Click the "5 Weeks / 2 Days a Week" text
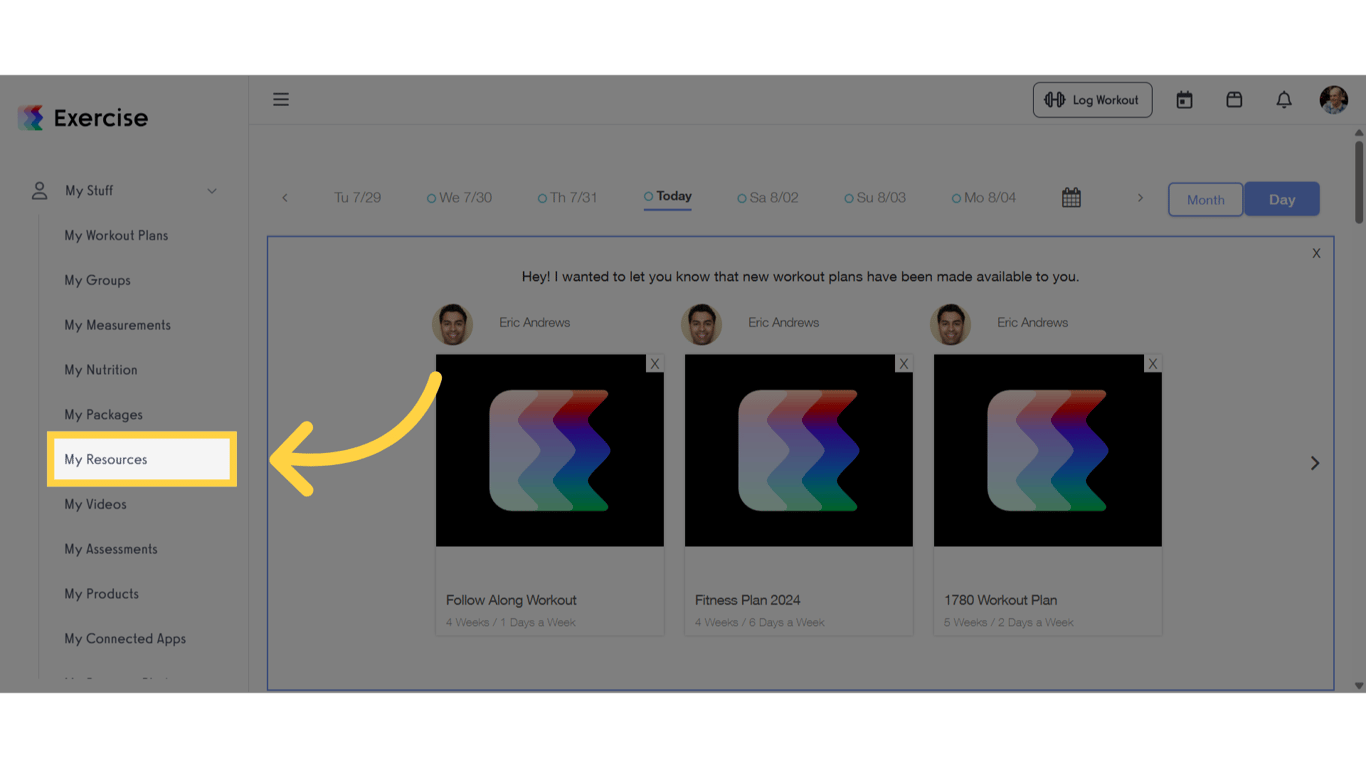1366x768 pixels. pos(1009,623)
